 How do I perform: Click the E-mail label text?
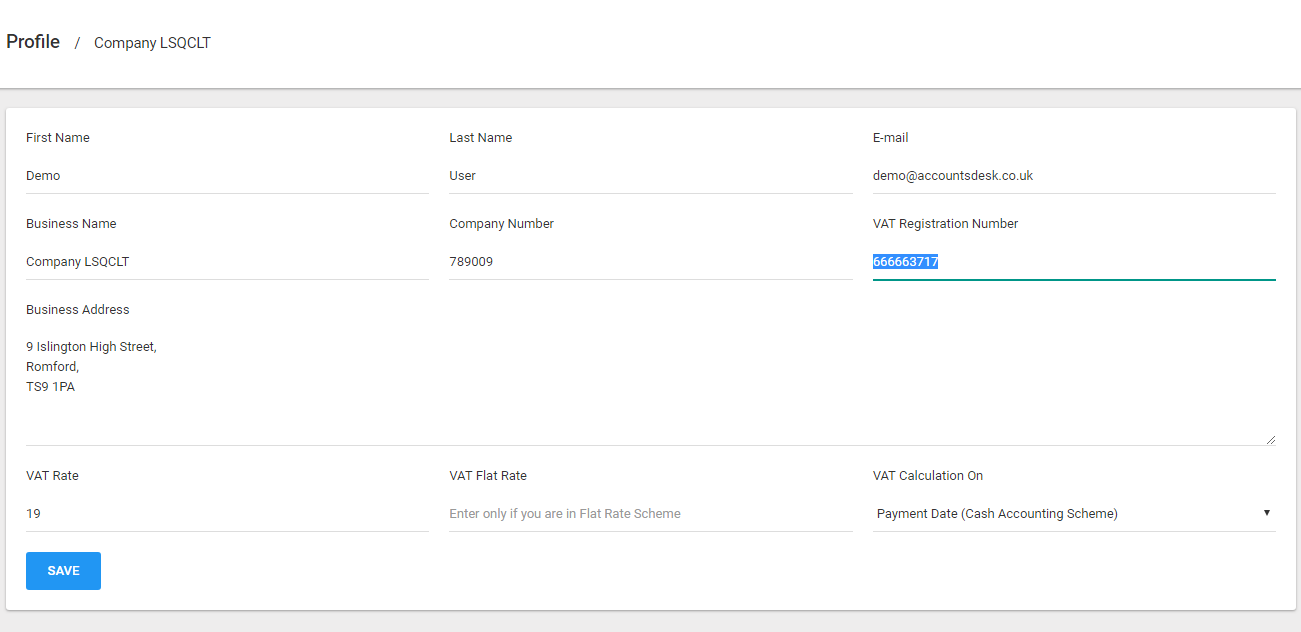890,138
